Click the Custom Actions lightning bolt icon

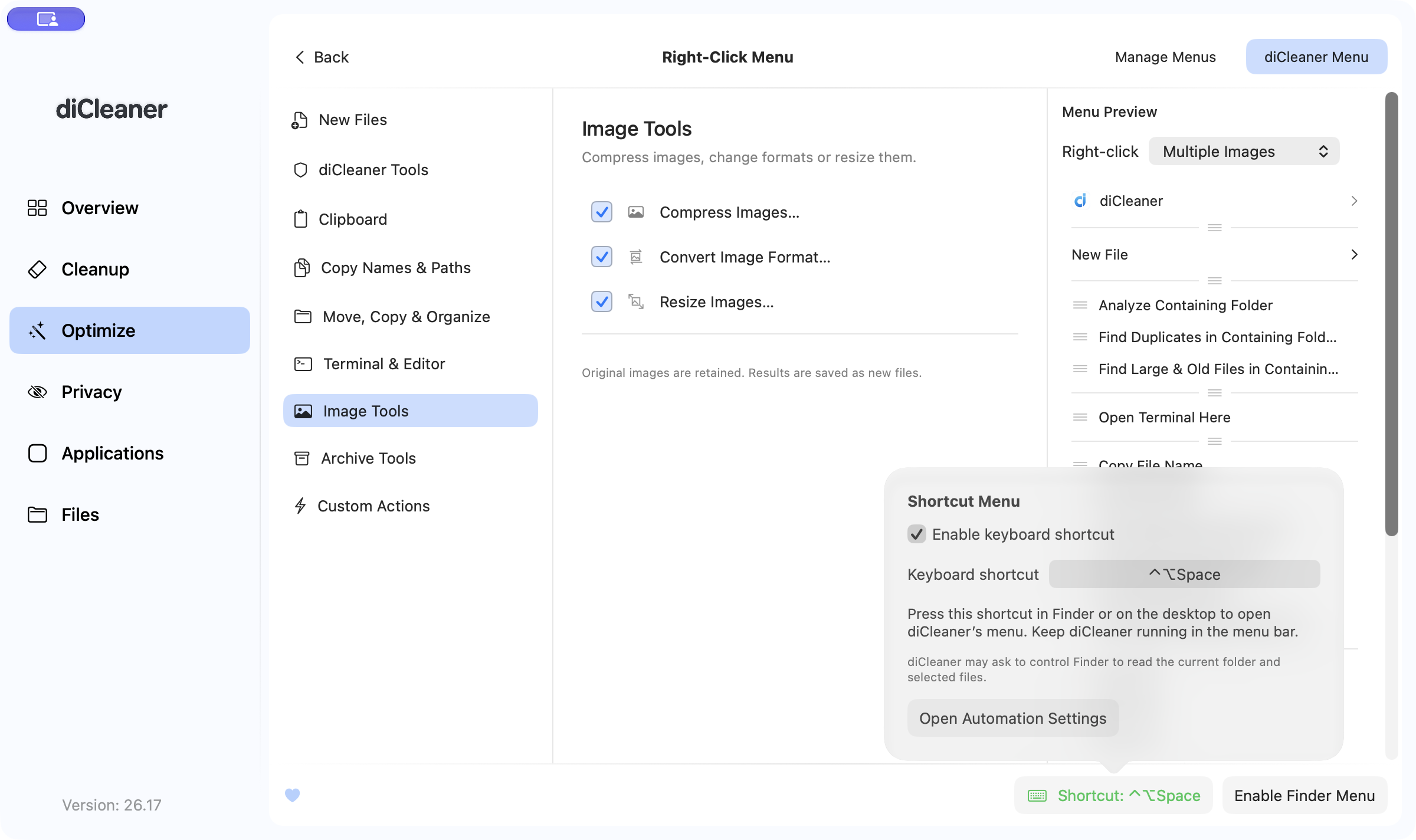[300, 506]
